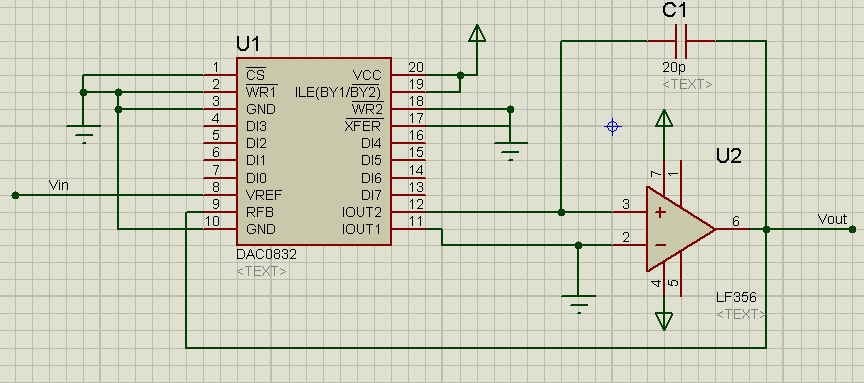Click the blue origin crosshair marker
Screen dimensions: 864x383
[x=613, y=127]
